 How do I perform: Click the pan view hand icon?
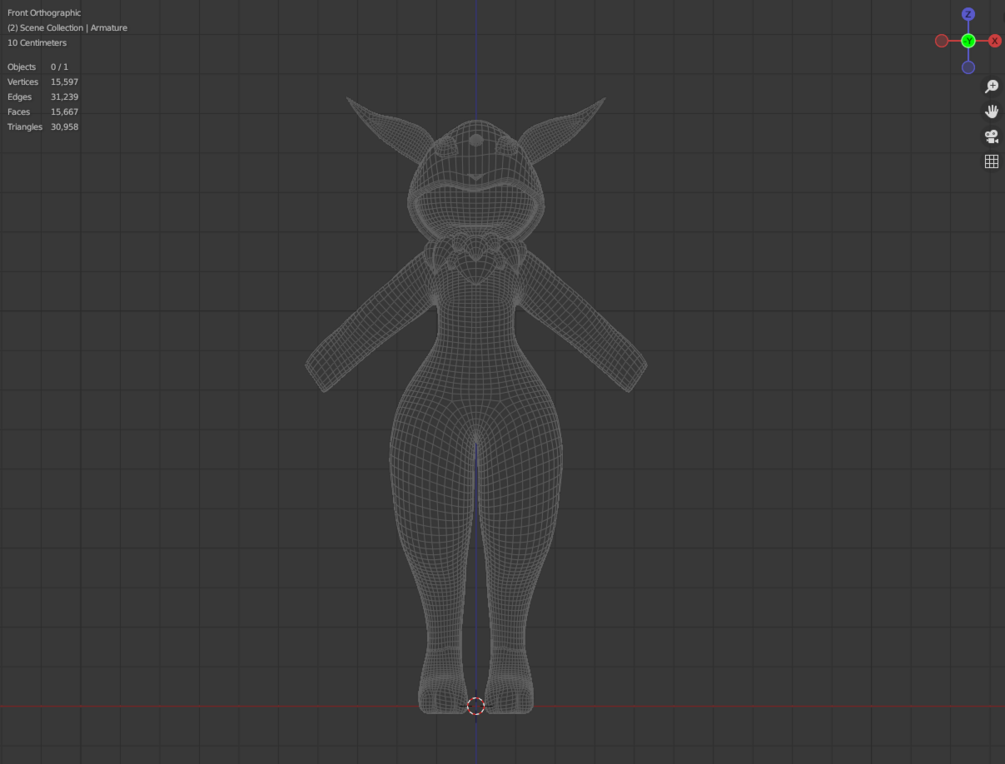click(992, 112)
